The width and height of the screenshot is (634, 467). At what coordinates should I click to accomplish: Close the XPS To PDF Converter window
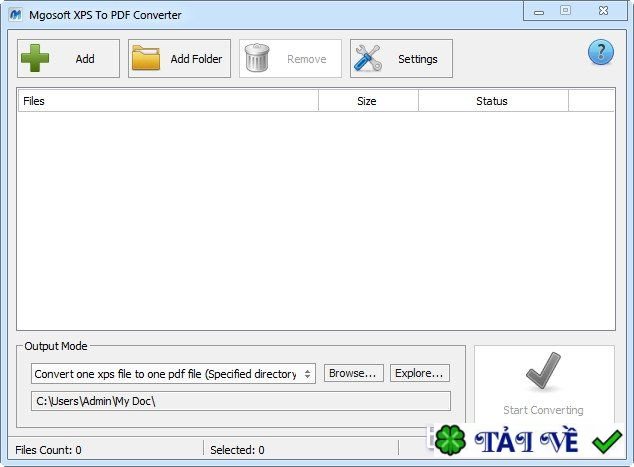603,11
